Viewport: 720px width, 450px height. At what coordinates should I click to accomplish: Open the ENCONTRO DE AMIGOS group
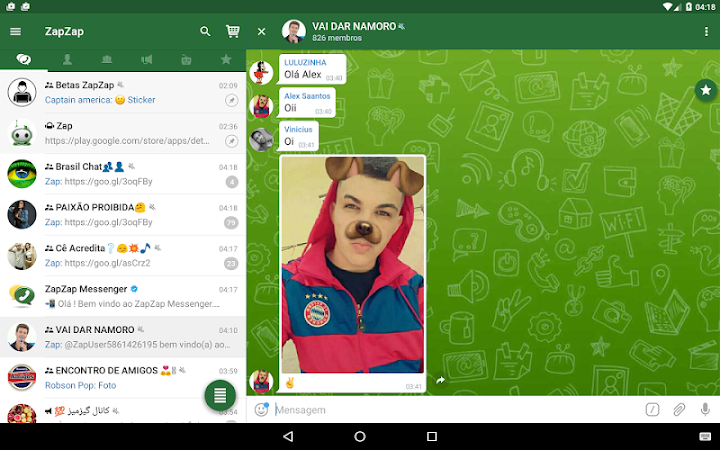pos(123,377)
